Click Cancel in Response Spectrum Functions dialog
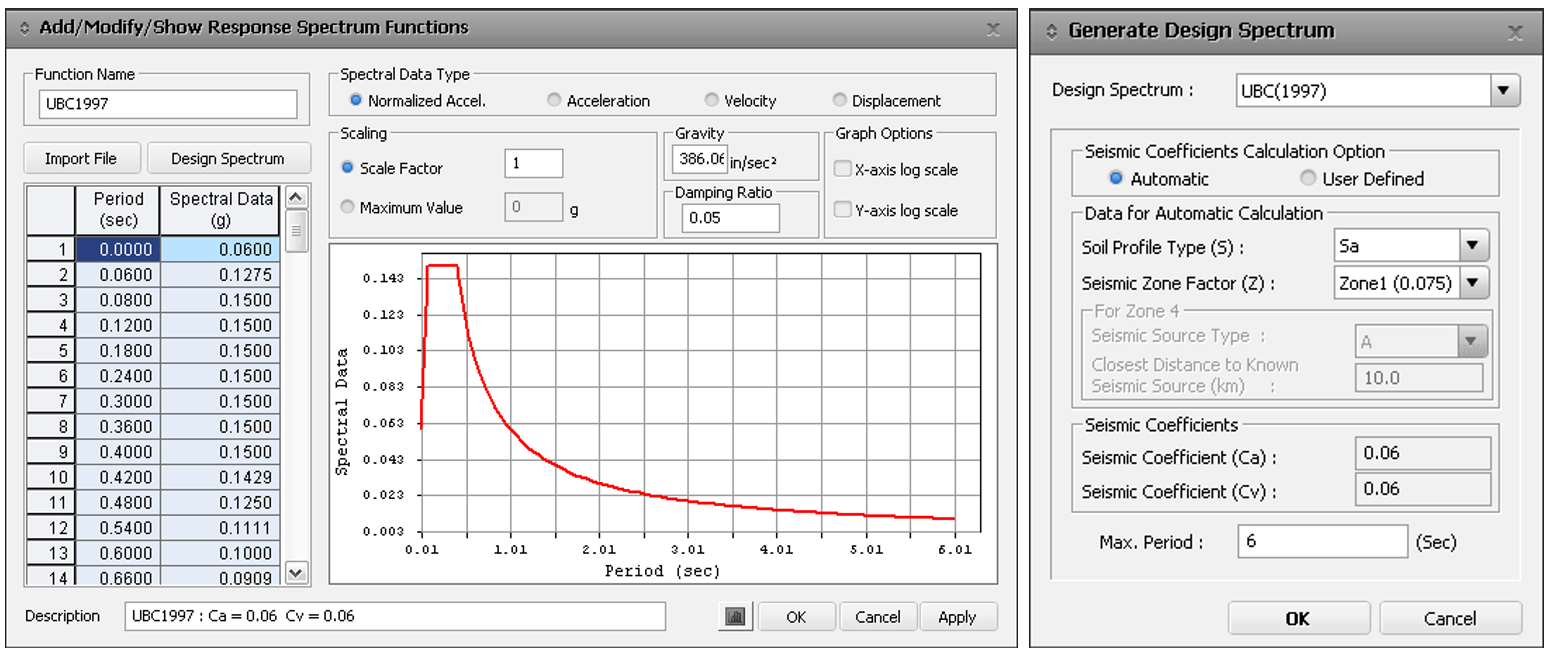This screenshot has height=652, width=1548. [878, 617]
